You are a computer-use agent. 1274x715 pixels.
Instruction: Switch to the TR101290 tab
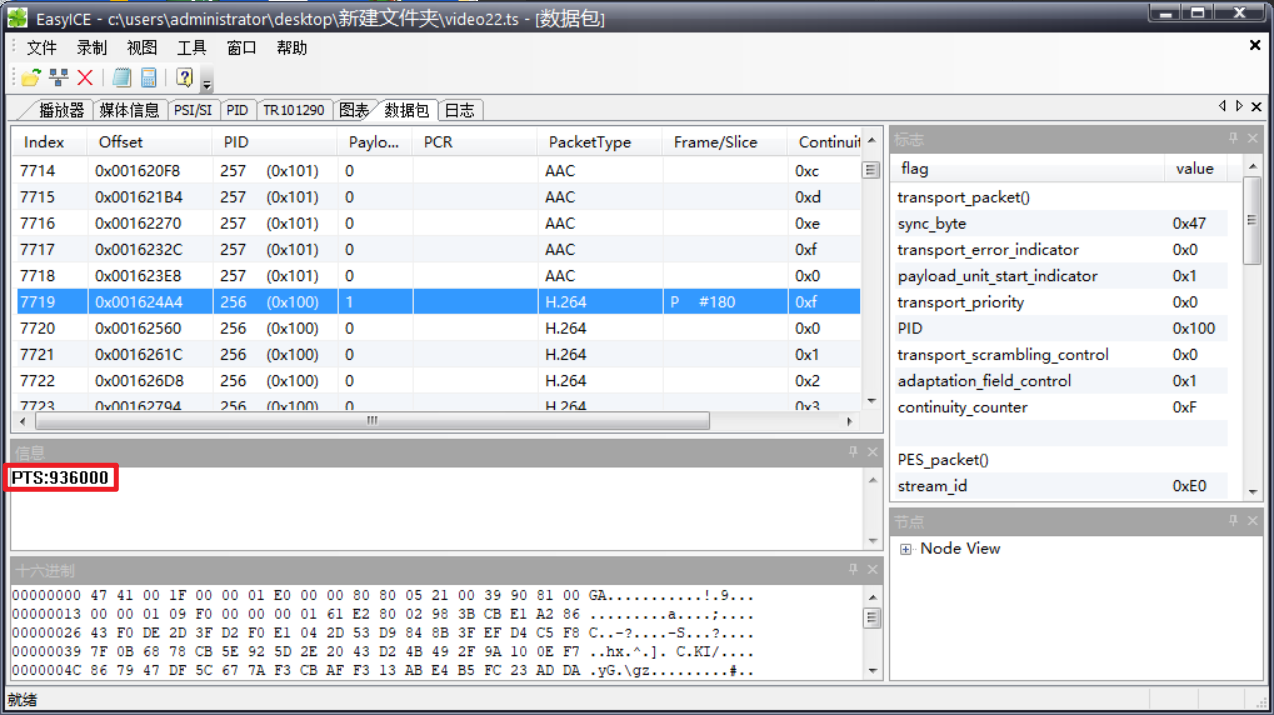[294, 110]
